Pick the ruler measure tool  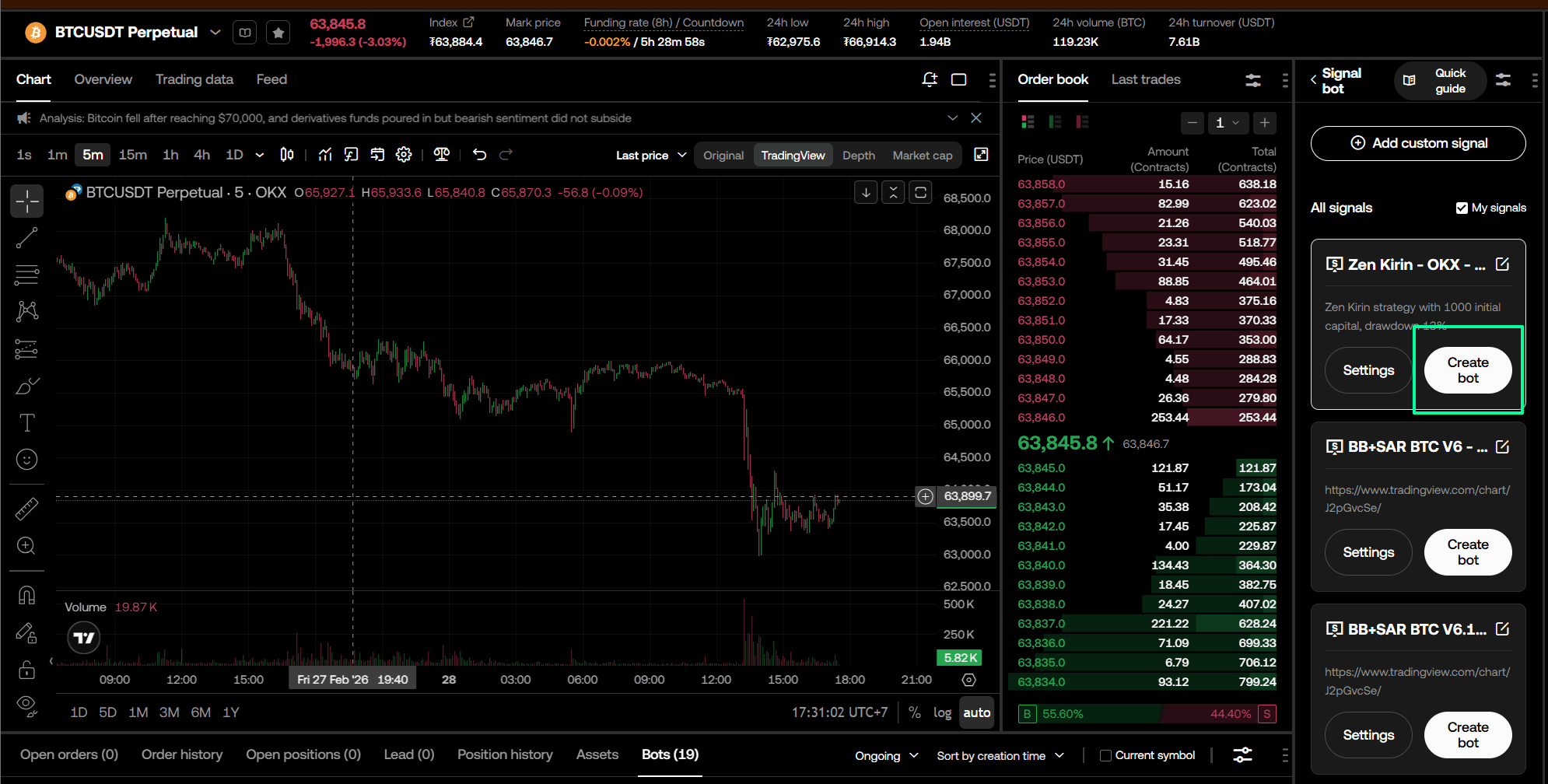[27, 509]
